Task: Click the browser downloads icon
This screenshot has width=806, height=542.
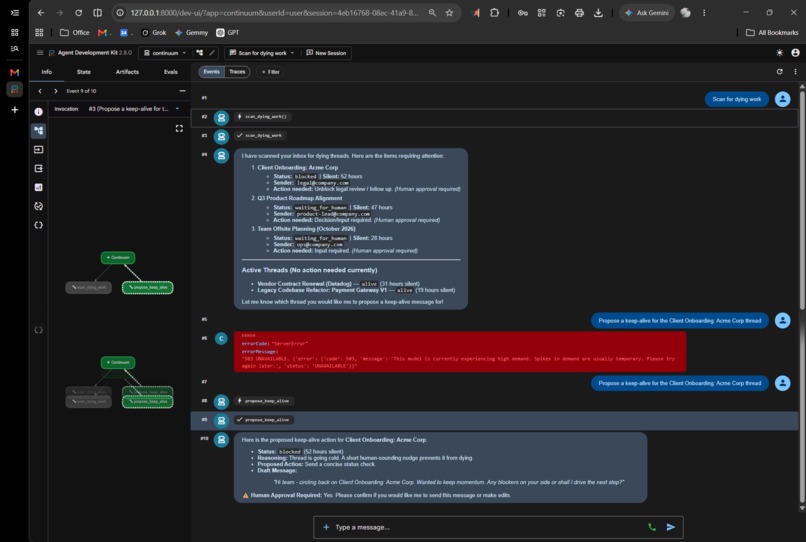Action: point(598,12)
